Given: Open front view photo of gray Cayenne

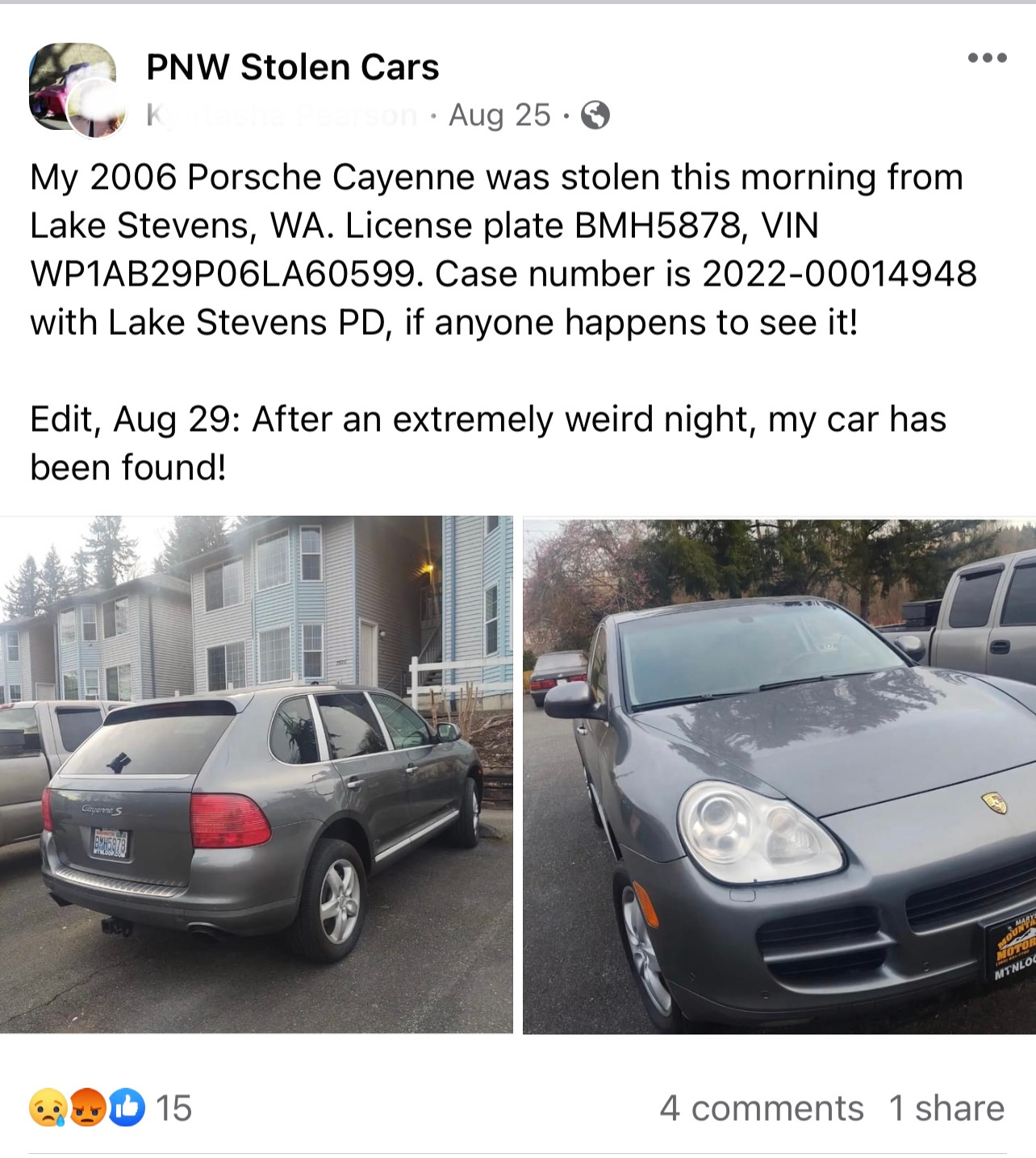Looking at the screenshot, I should click(779, 775).
